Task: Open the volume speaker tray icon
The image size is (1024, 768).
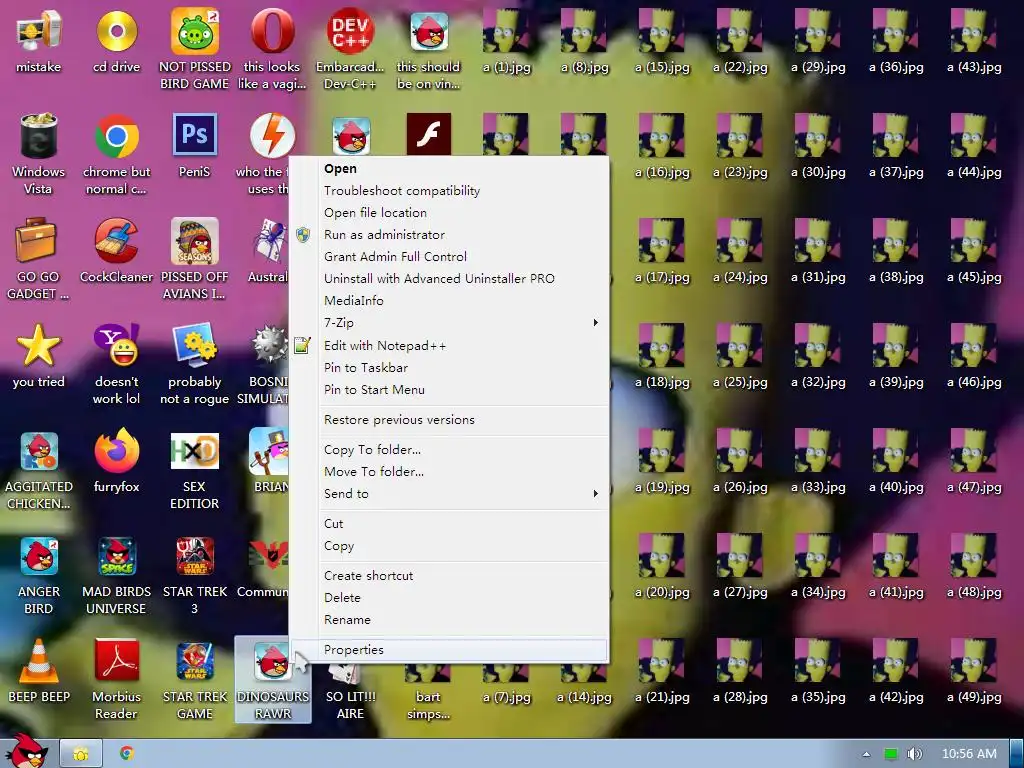Action: (914, 754)
